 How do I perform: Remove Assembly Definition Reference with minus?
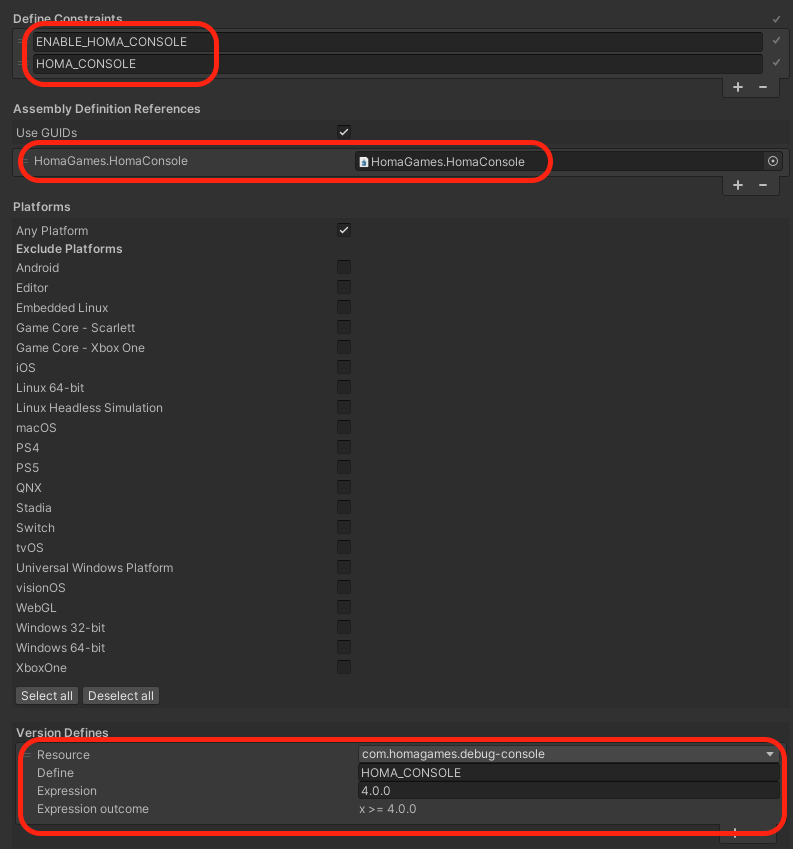tap(763, 185)
